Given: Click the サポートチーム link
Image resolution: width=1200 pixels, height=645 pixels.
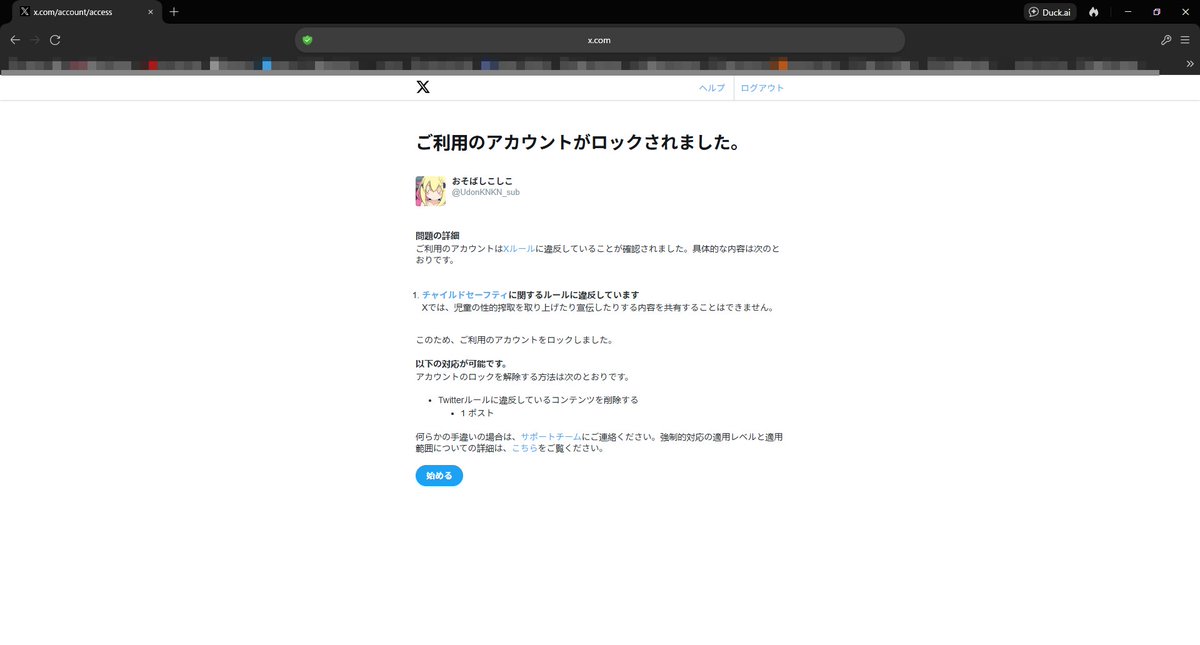Looking at the screenshot, I should click(551, 437).
